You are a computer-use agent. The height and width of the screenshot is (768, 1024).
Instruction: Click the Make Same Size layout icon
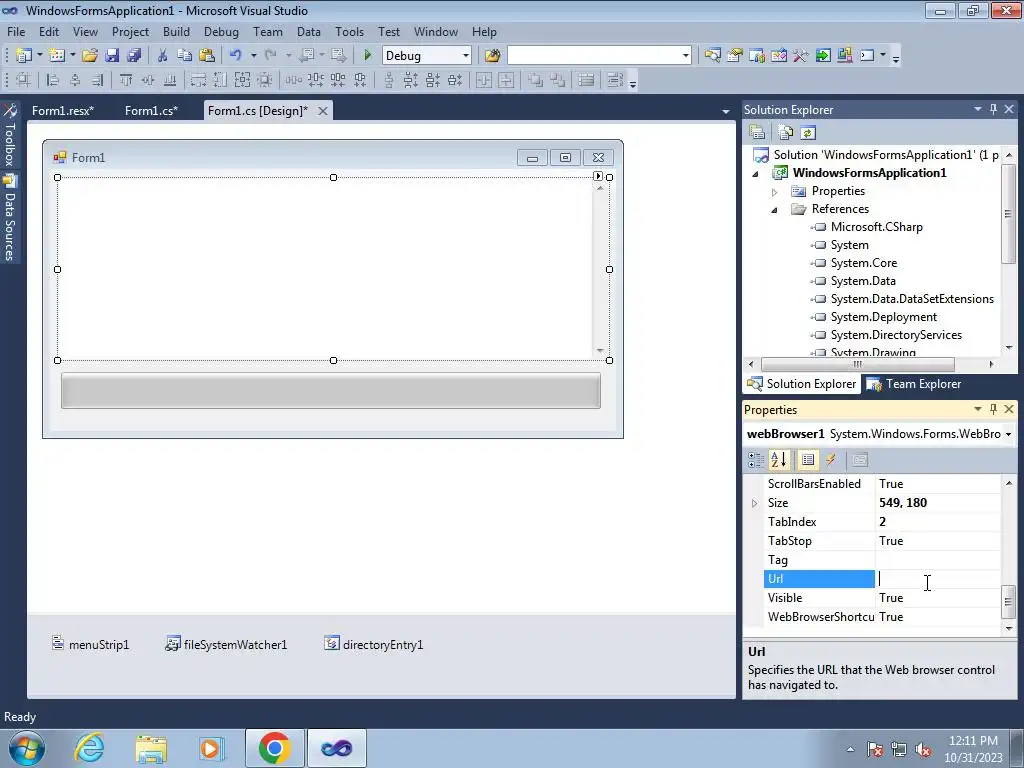(242, 80)
